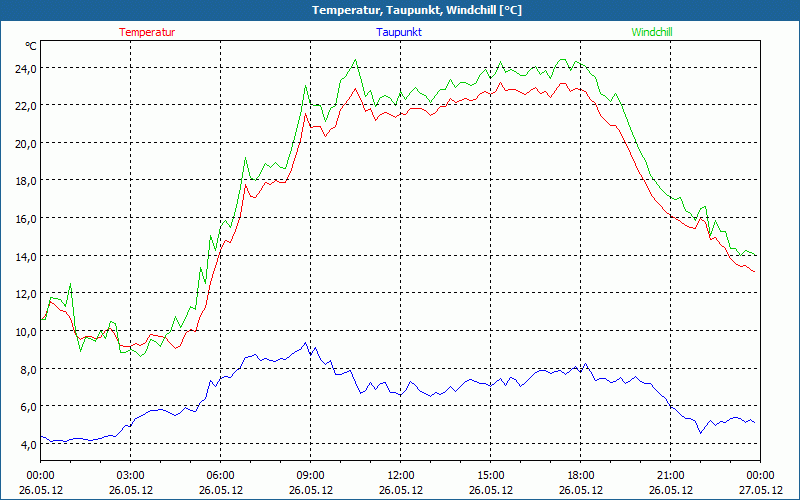Click the 21:00 time label on the x-axis
The image size is (800, 500).
[670, 476]
